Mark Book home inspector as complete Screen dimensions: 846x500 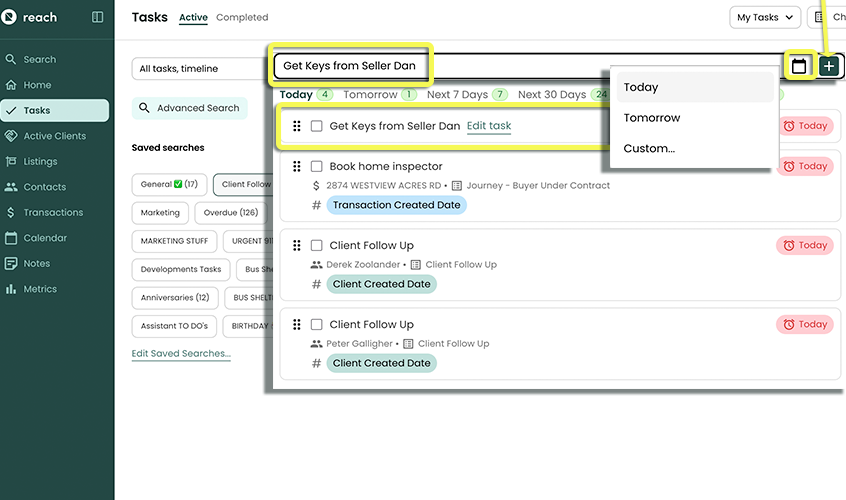click(316, 166)
